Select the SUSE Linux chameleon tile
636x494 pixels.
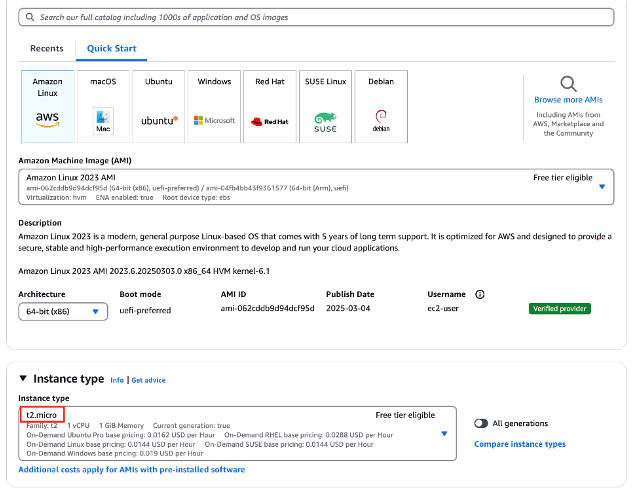(x=325, y=106)
